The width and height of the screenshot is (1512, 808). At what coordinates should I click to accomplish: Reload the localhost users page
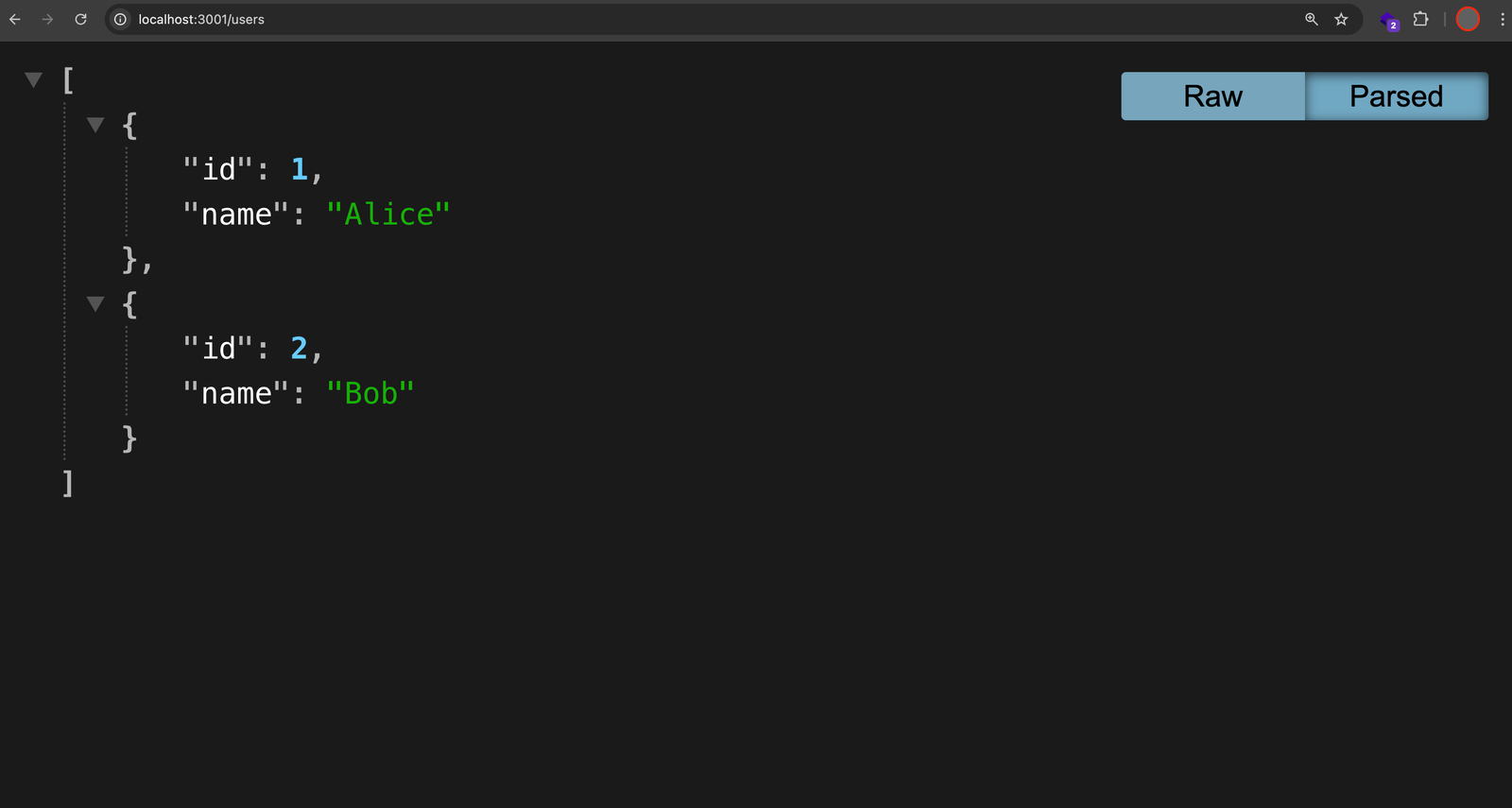81,19
